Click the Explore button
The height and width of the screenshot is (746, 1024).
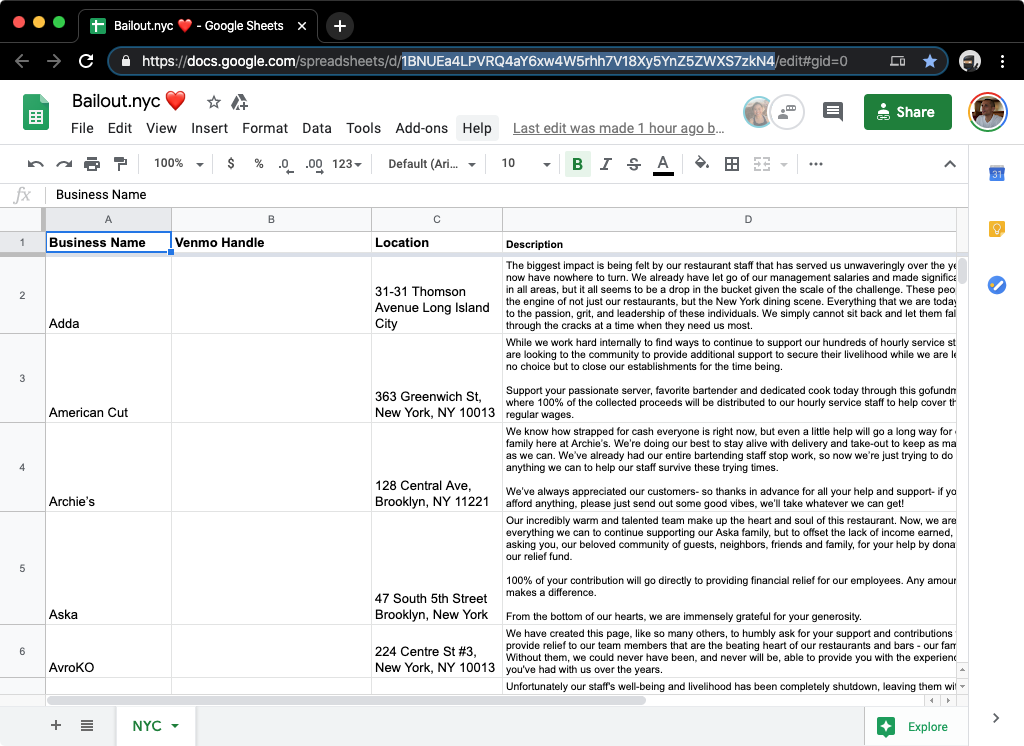[x=912, y=726]
